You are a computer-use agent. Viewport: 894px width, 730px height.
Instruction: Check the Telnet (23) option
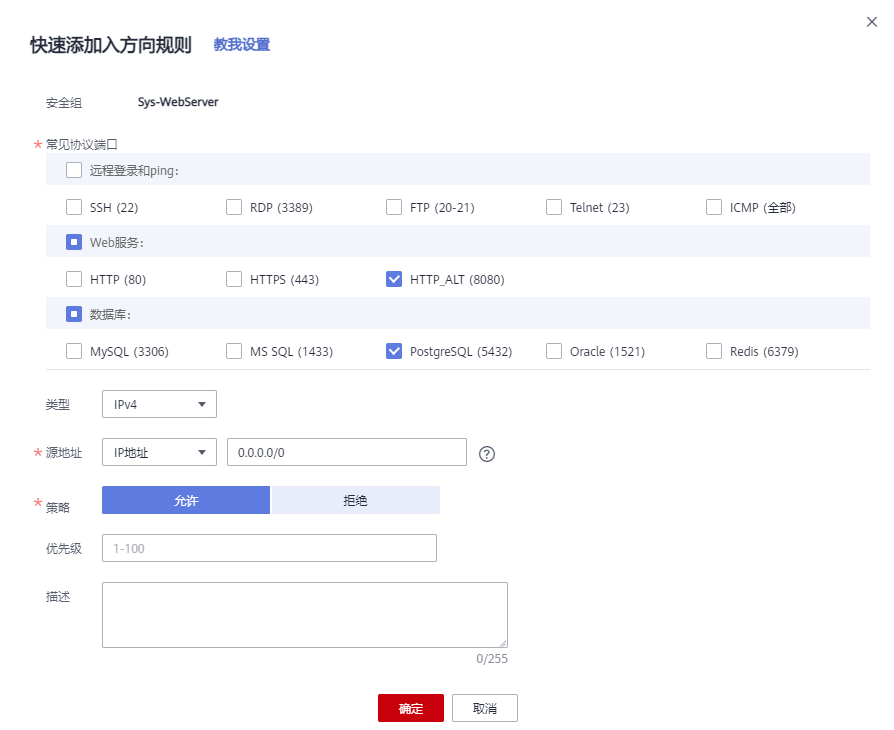tap(554, 207)
